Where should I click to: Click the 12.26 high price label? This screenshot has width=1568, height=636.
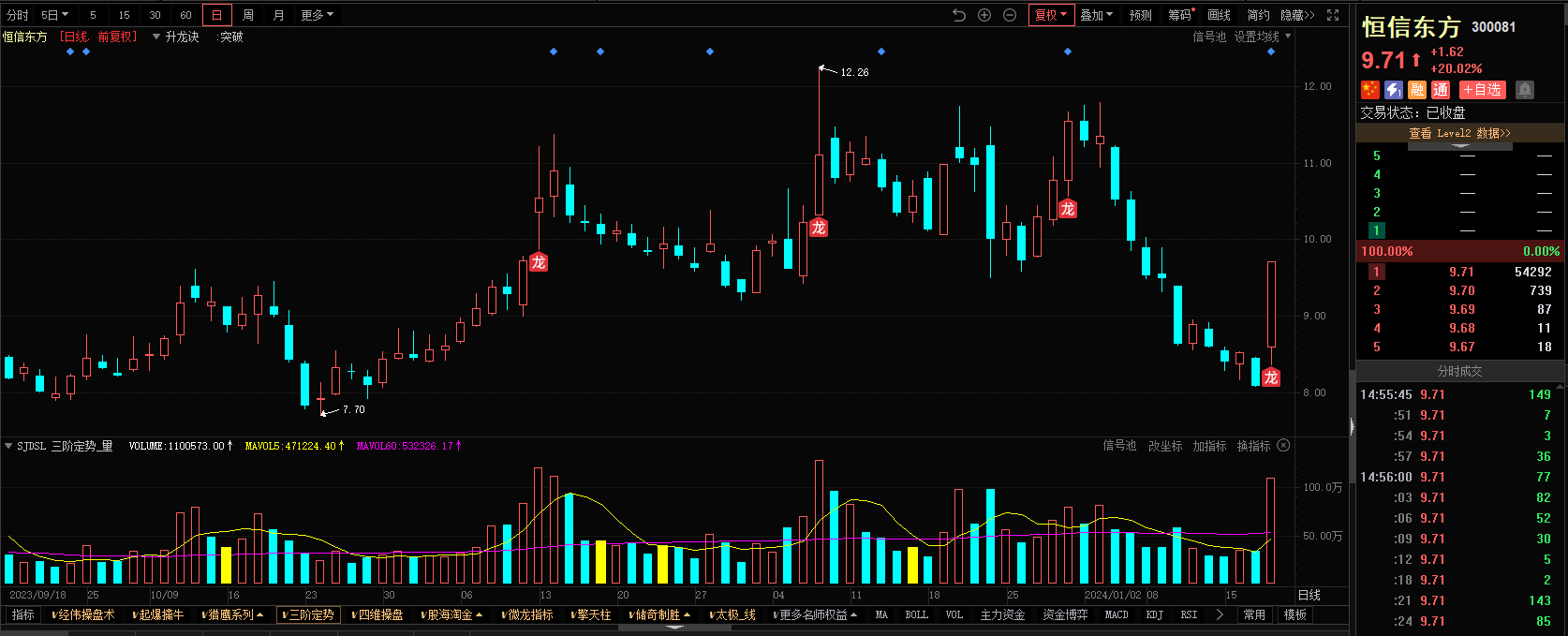(854, 72)
